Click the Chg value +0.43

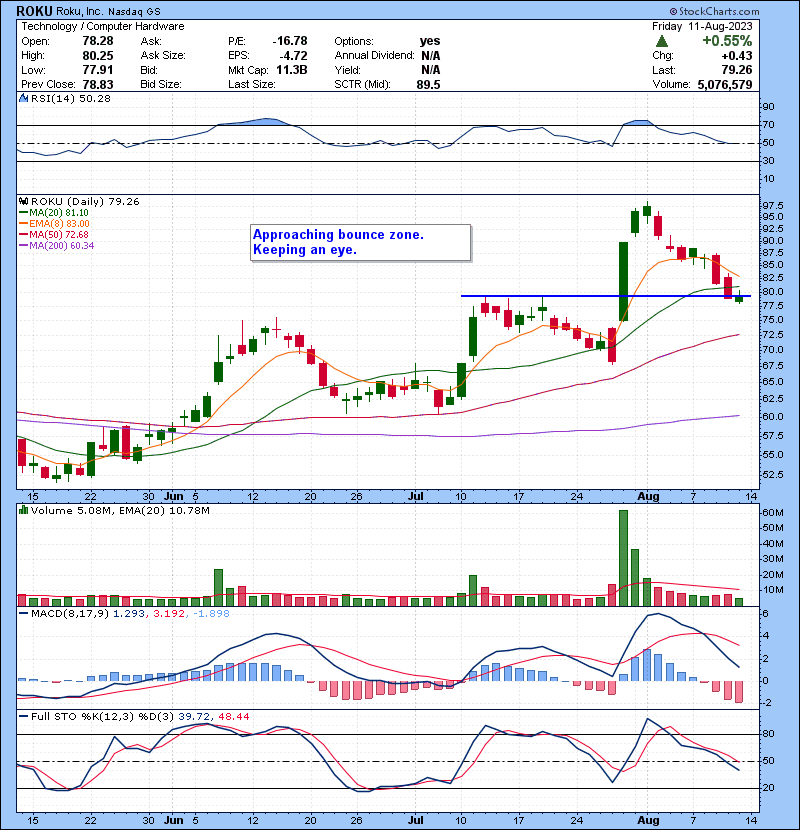pos(736,56)
